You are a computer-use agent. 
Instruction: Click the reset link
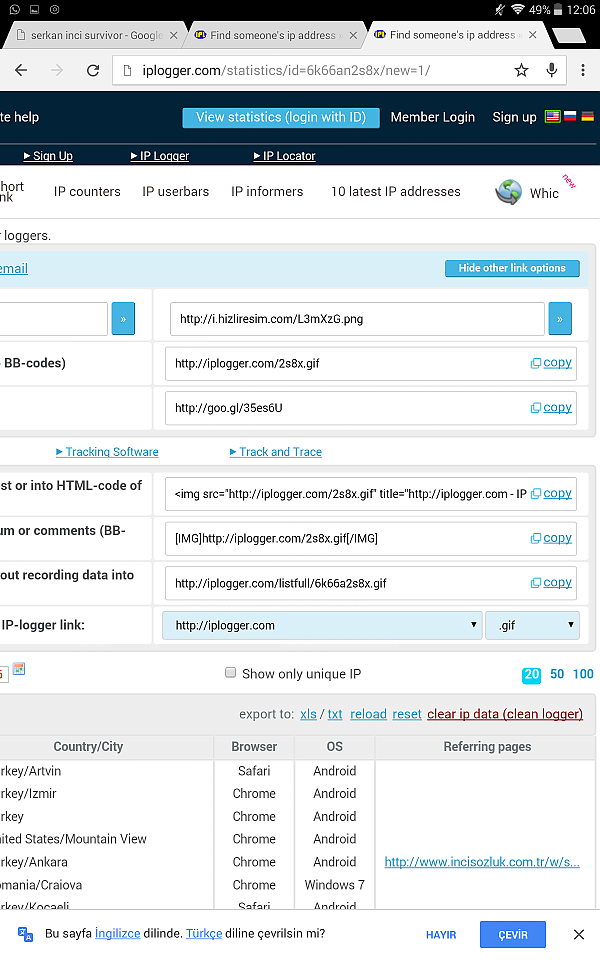click(407, 714)
